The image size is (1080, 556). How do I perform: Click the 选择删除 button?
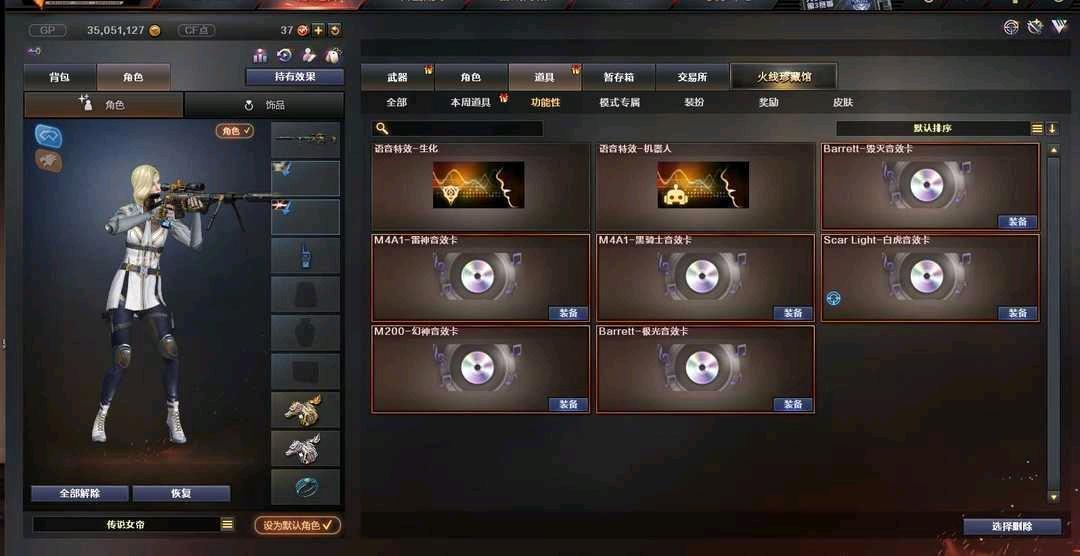(x=1012, y=526)
